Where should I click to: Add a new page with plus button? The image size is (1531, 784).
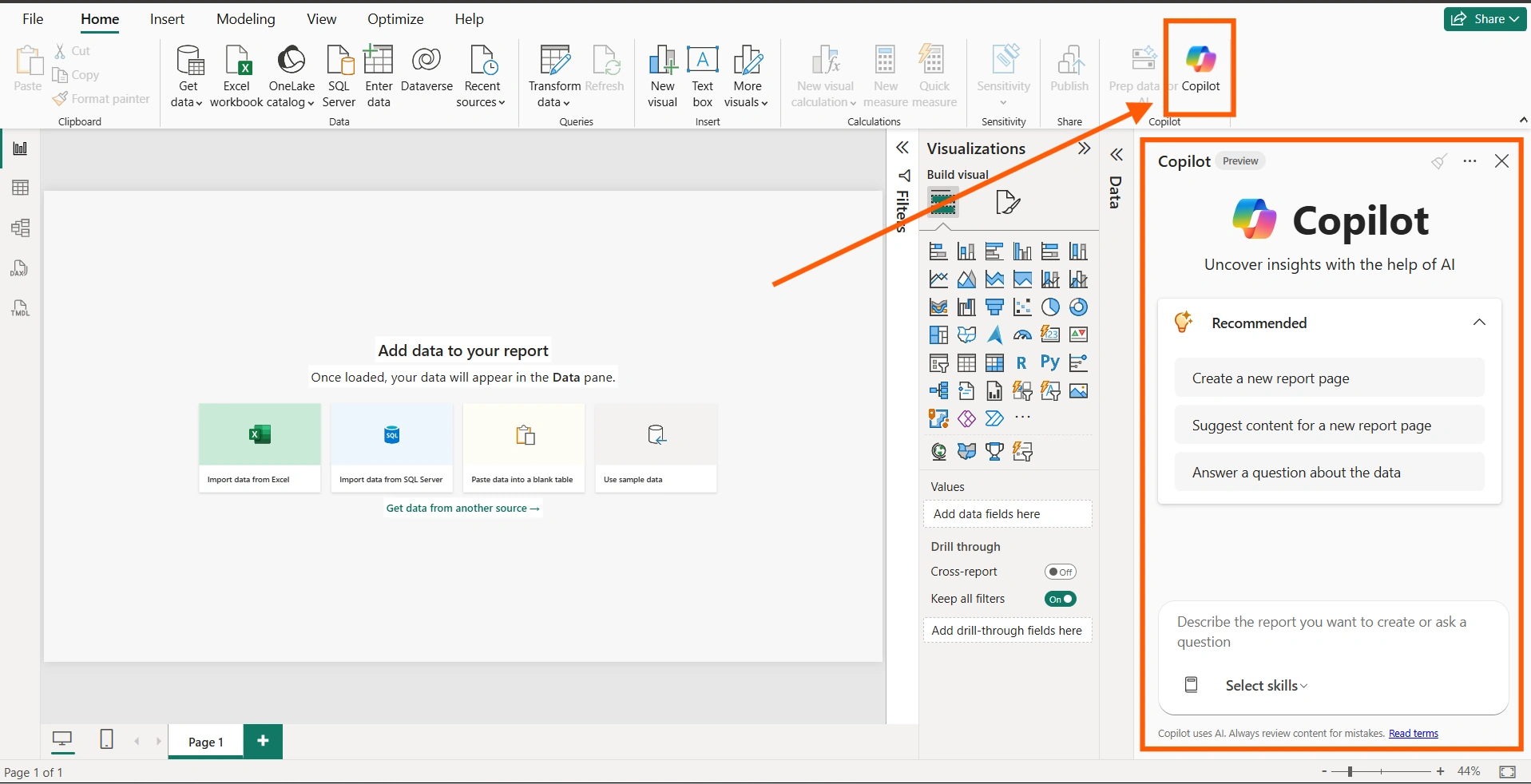263,742
